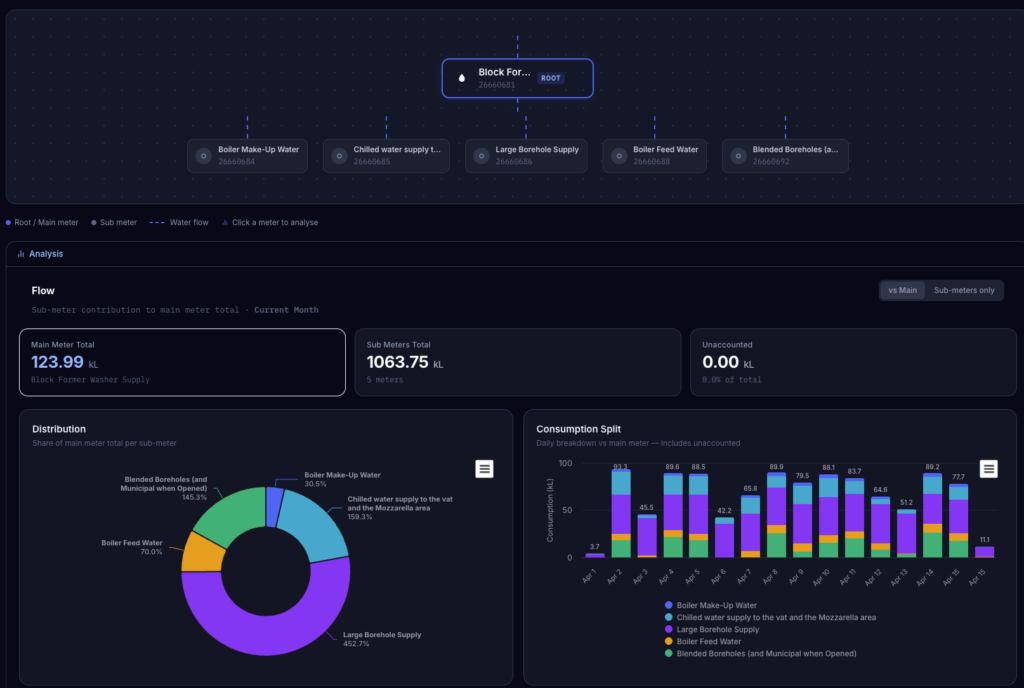Click the Analysis bar chart icon

click(x=21, y=254)
